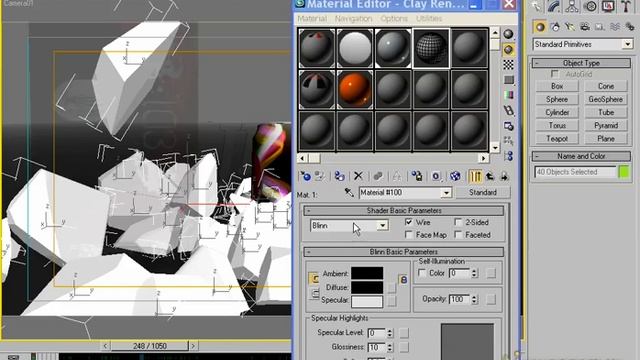Collapse Shader Basic Parameters rollout
Image resolution: width=640 pixels, height=360 pixels.
(403, 211)
